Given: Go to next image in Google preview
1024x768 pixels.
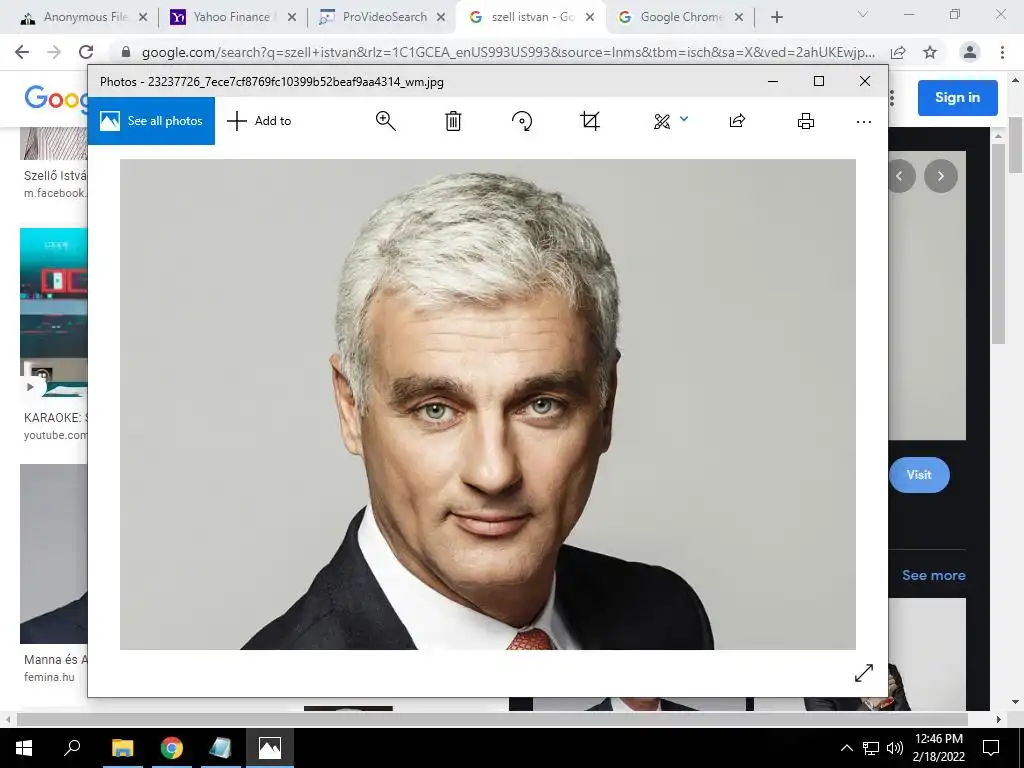Looking at the screenshot, I should pyautogui.click(x=940, y=176).
